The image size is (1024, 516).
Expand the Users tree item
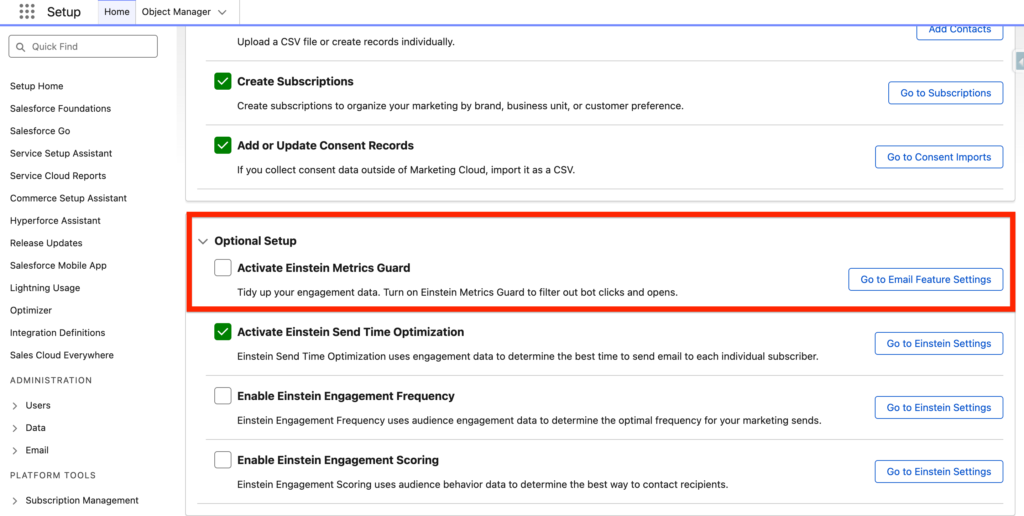(x=15, y=406)
